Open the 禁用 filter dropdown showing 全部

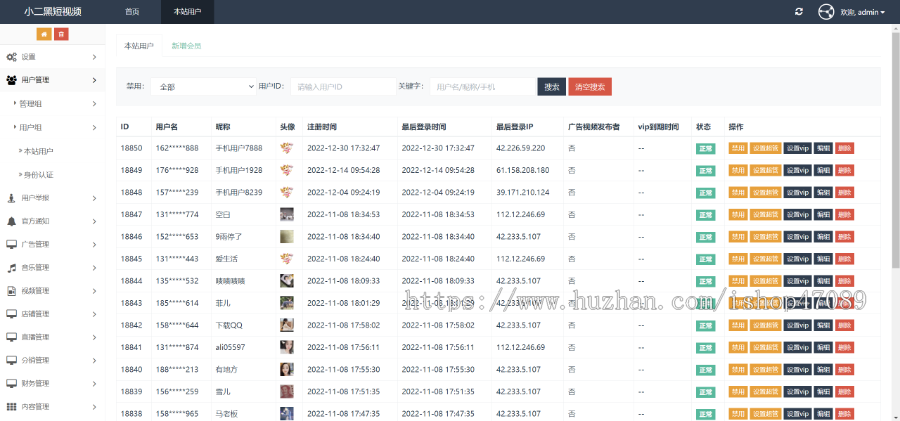[x=204, y=87]
